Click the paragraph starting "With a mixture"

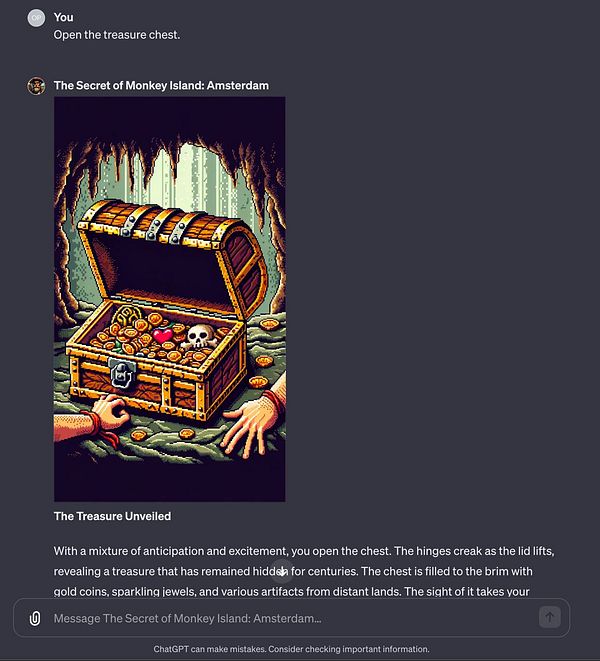pos(304,571)
